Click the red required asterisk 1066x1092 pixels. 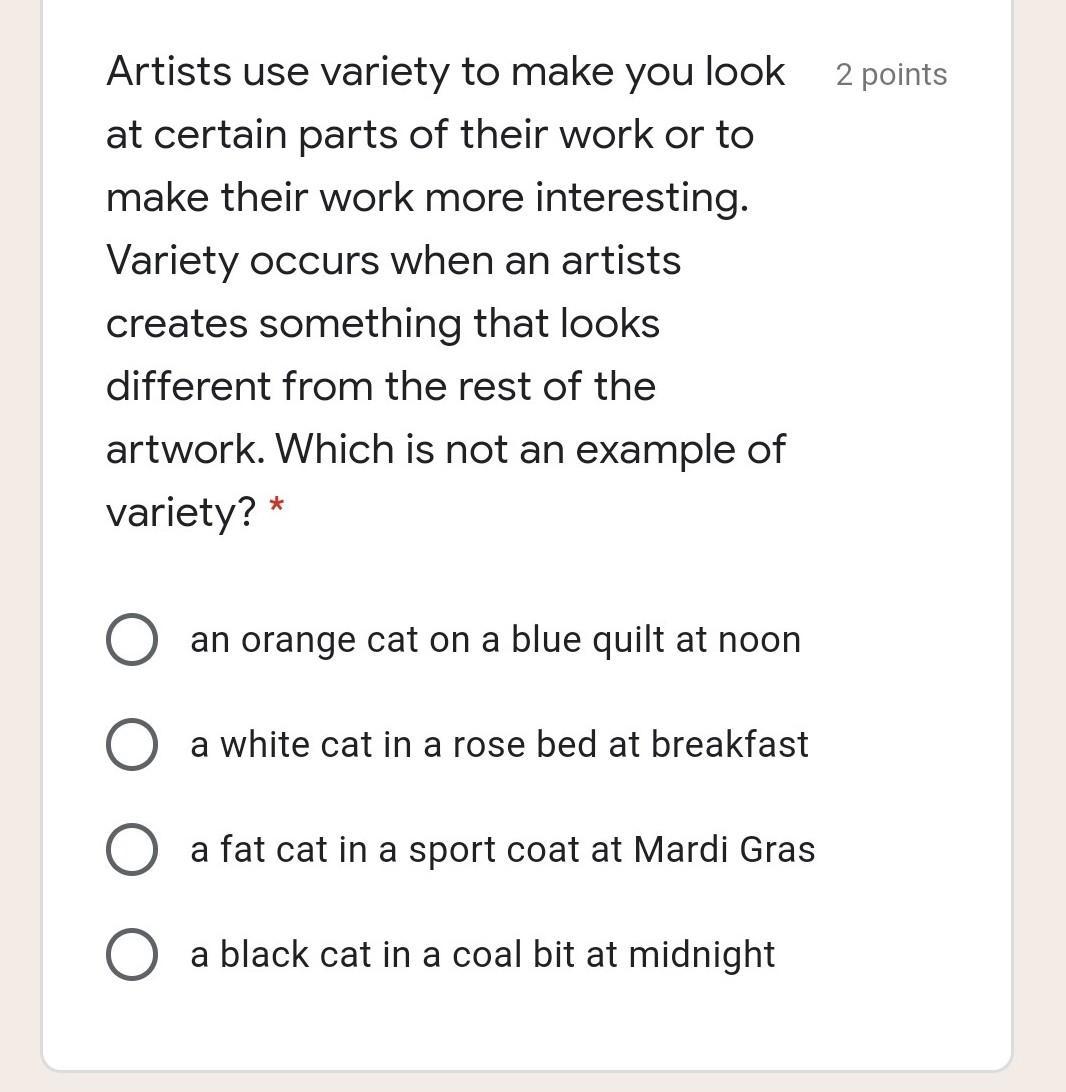pos(277,509)
